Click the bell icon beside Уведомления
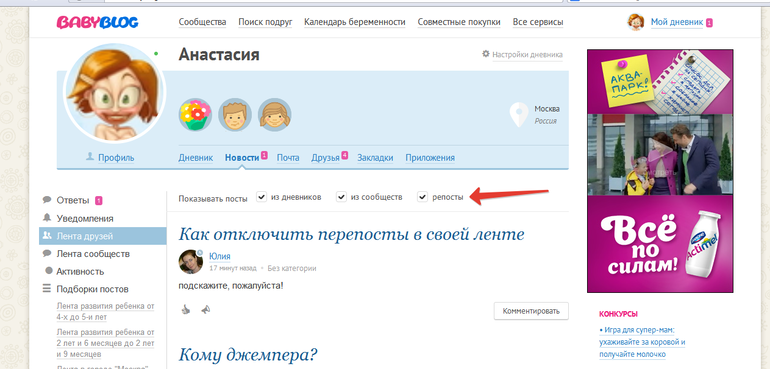Image resolution: width=770 pixels, height=369 pixels. tap(47, 218)
